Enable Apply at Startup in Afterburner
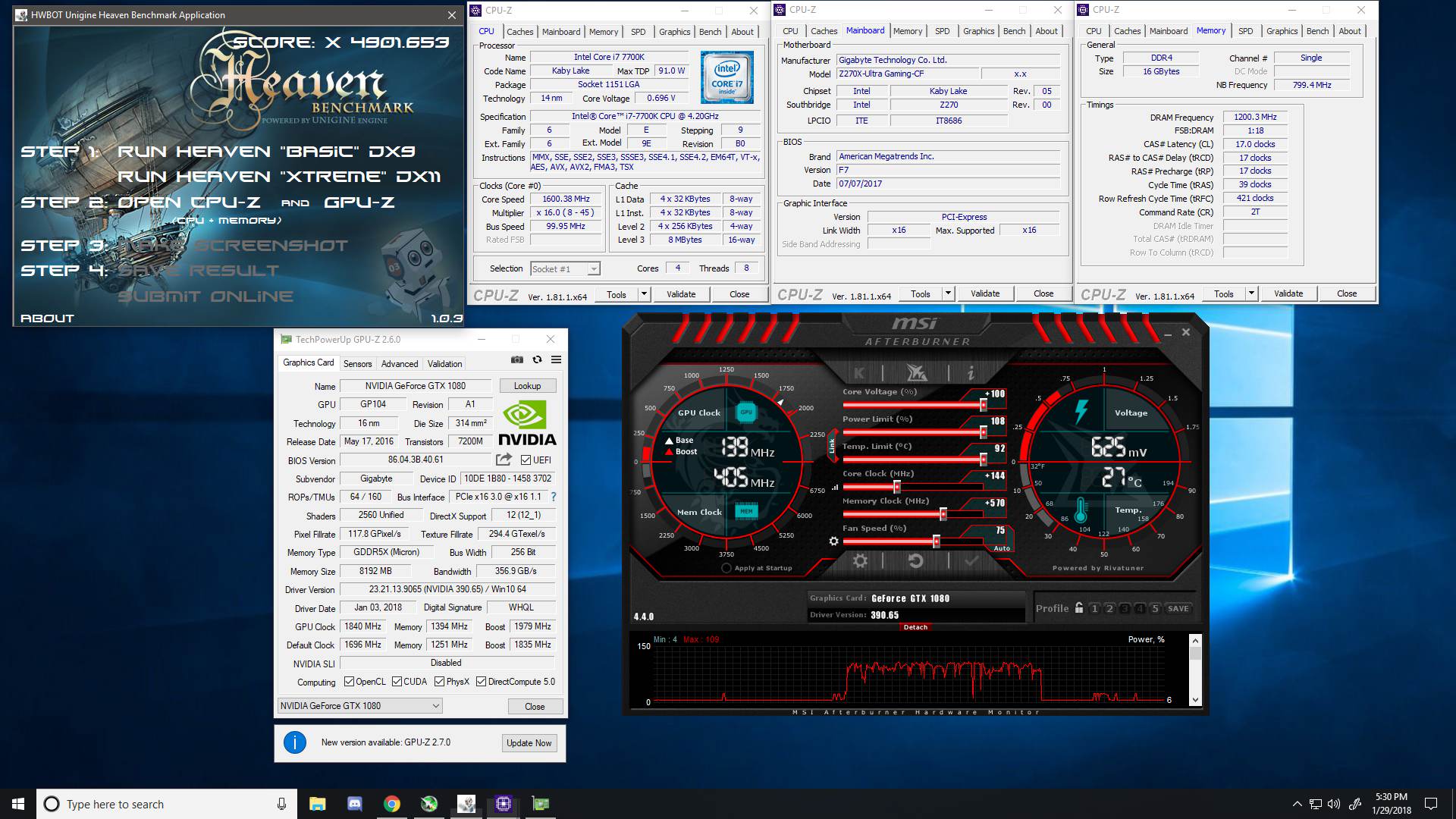 pos(726,568)
